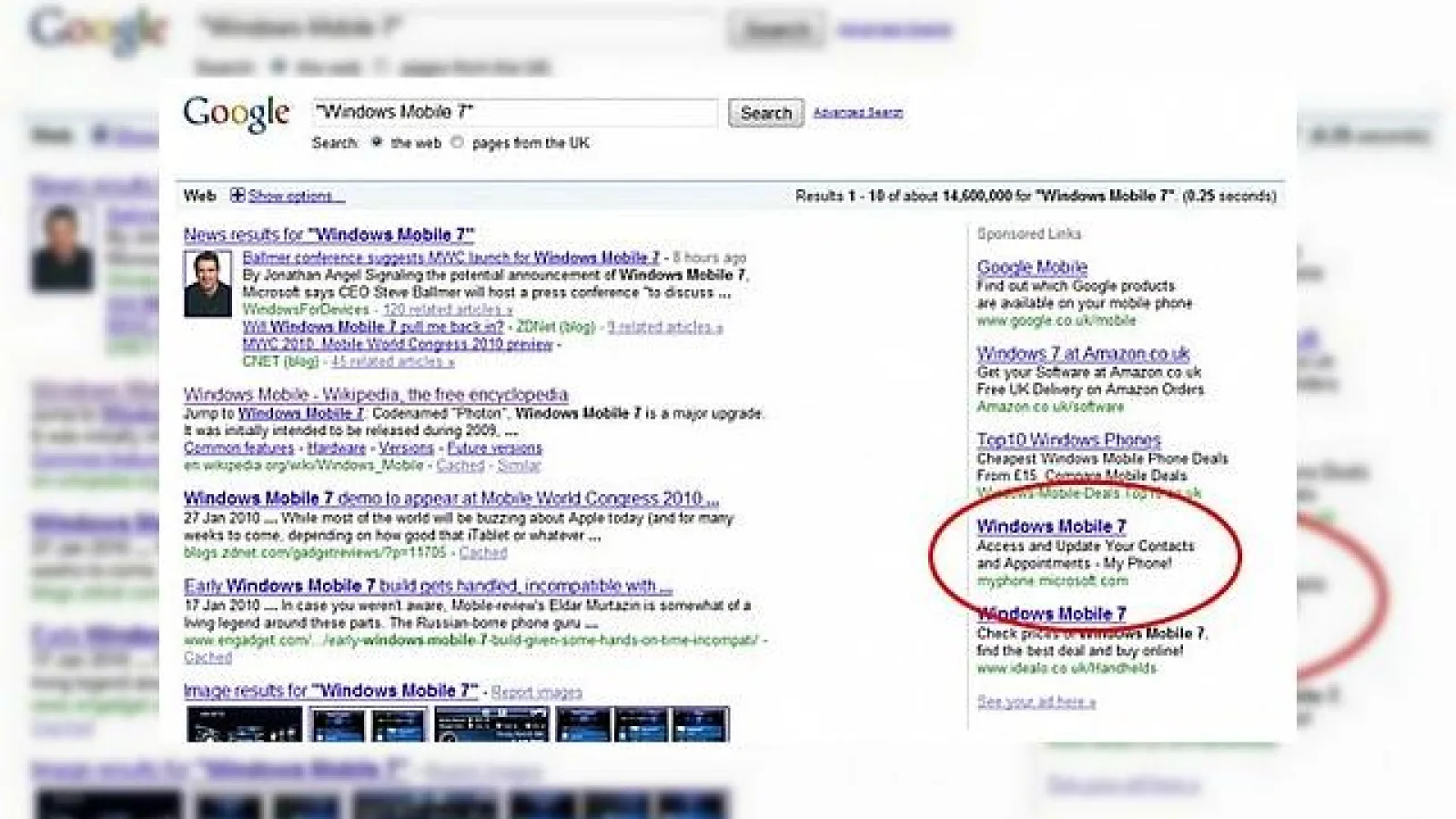This screenshot has width=1456, height=819.
Task: Open the 45 related articles link
Action: (392, 361)
